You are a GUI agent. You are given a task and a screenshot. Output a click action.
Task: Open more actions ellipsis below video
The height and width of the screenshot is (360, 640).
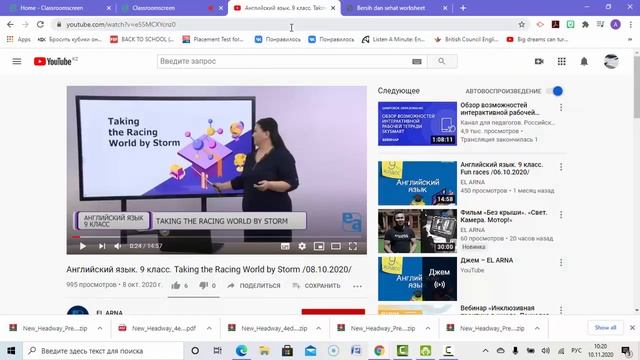pyautogui.click(x=358, y=286)
